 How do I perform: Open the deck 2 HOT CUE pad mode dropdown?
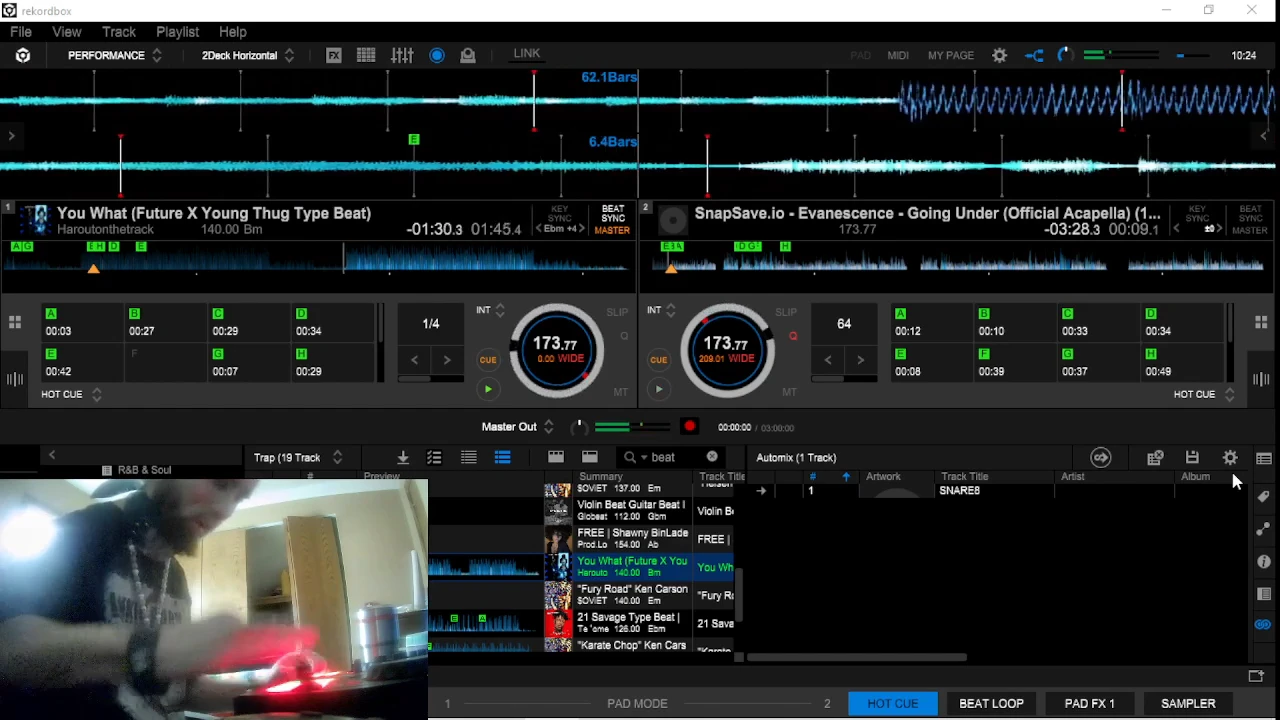coord(1204,394)
